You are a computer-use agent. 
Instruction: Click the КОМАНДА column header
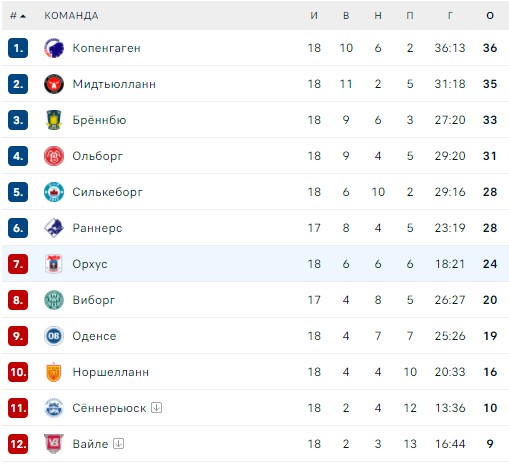pos(71,16)
